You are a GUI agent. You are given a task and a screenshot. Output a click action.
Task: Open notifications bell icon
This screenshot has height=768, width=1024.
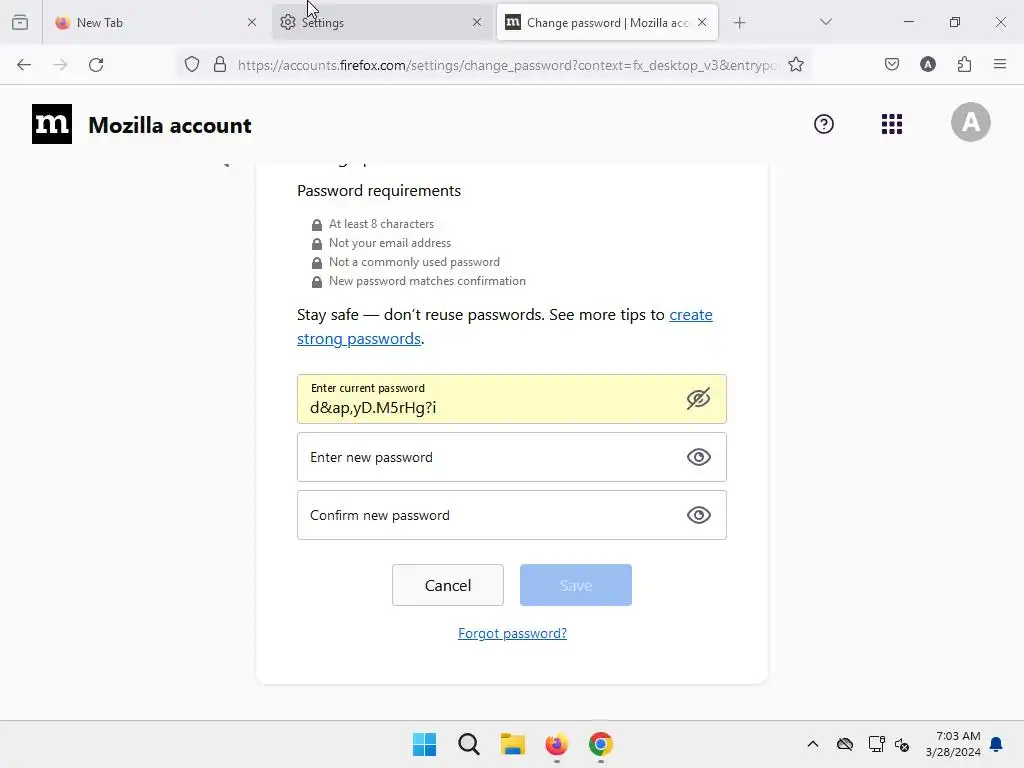point(996,744)
